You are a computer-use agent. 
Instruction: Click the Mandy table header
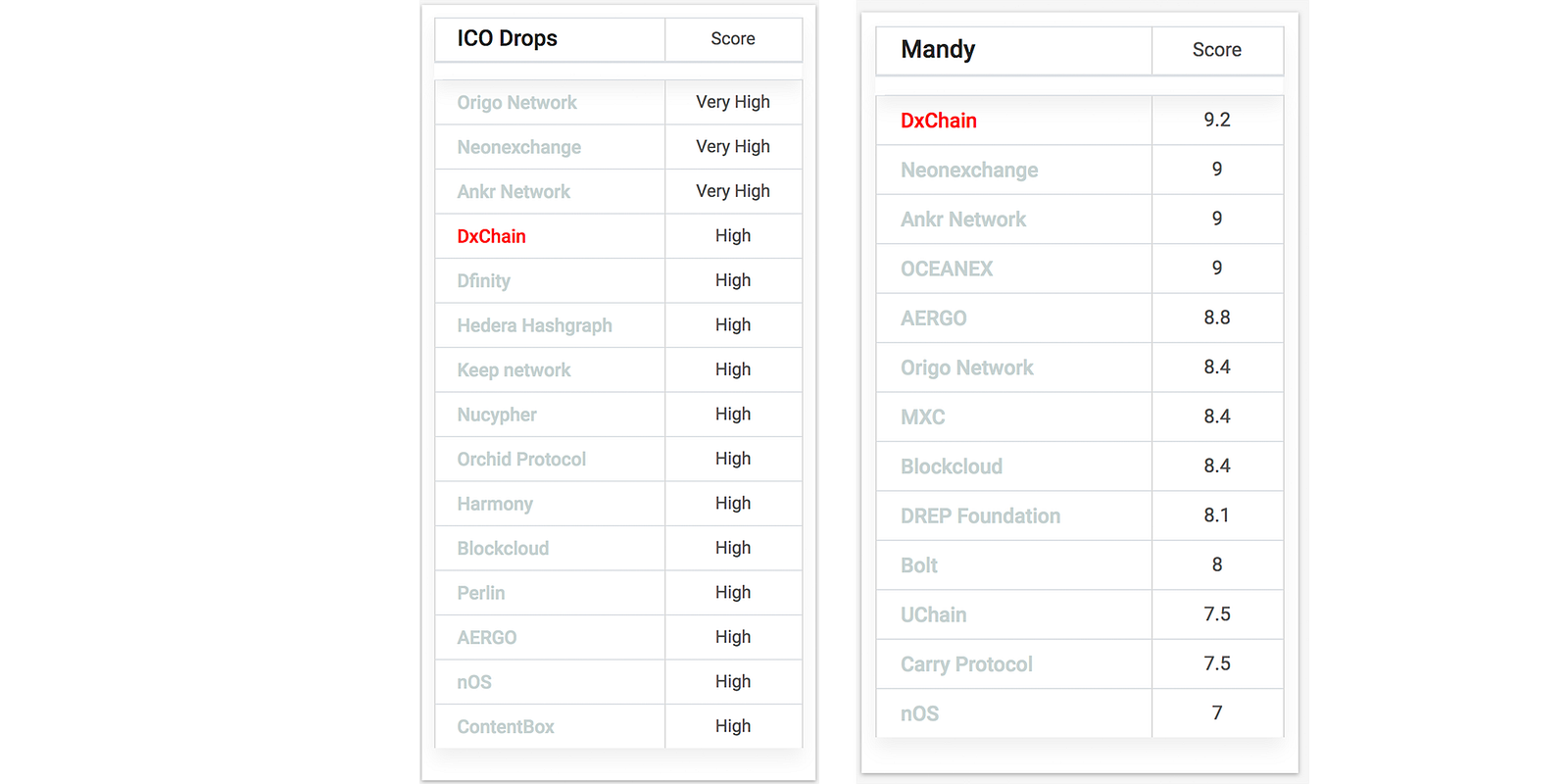tap(938, 49)
